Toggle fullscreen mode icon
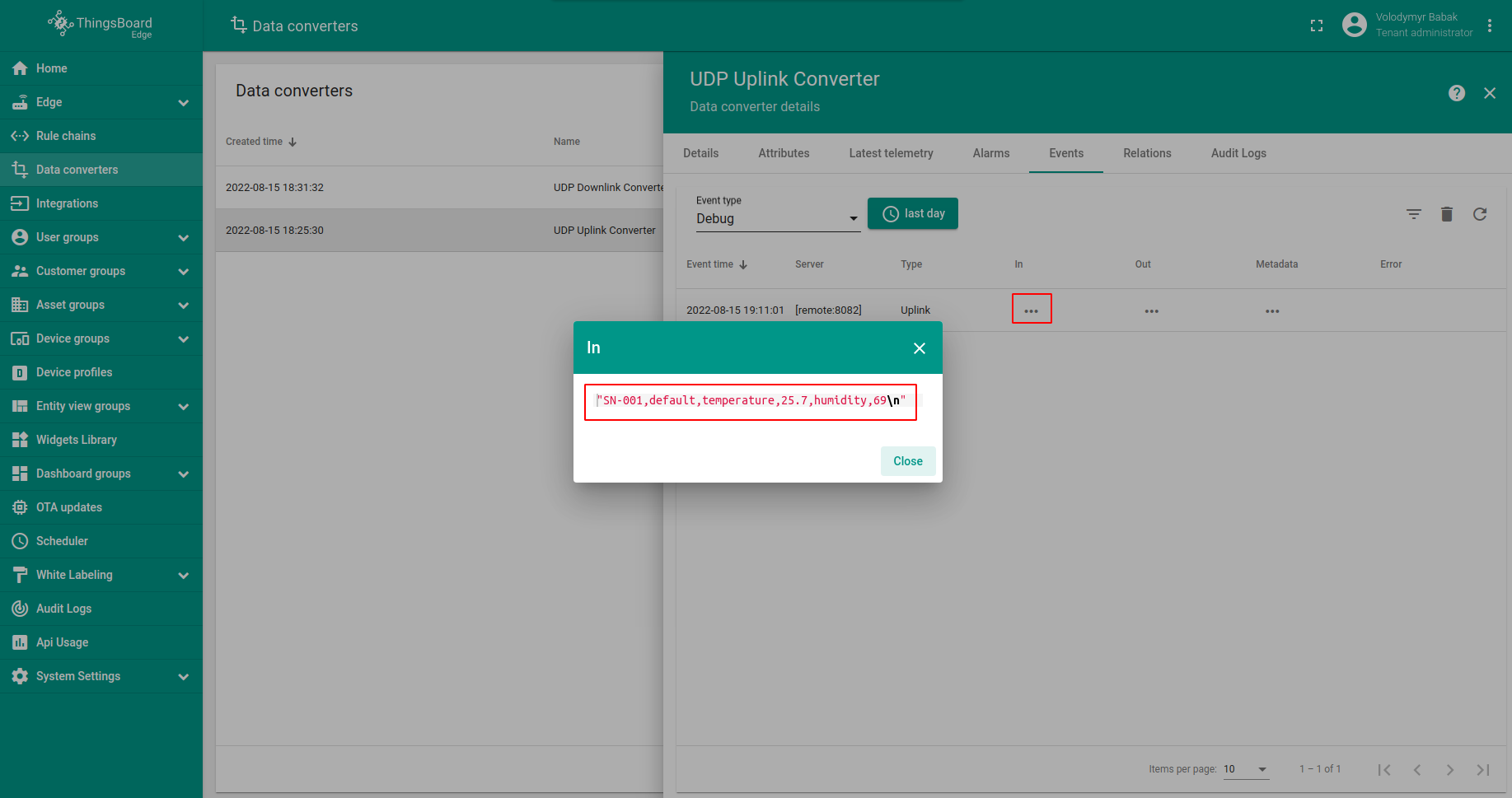 point(1317,26)
